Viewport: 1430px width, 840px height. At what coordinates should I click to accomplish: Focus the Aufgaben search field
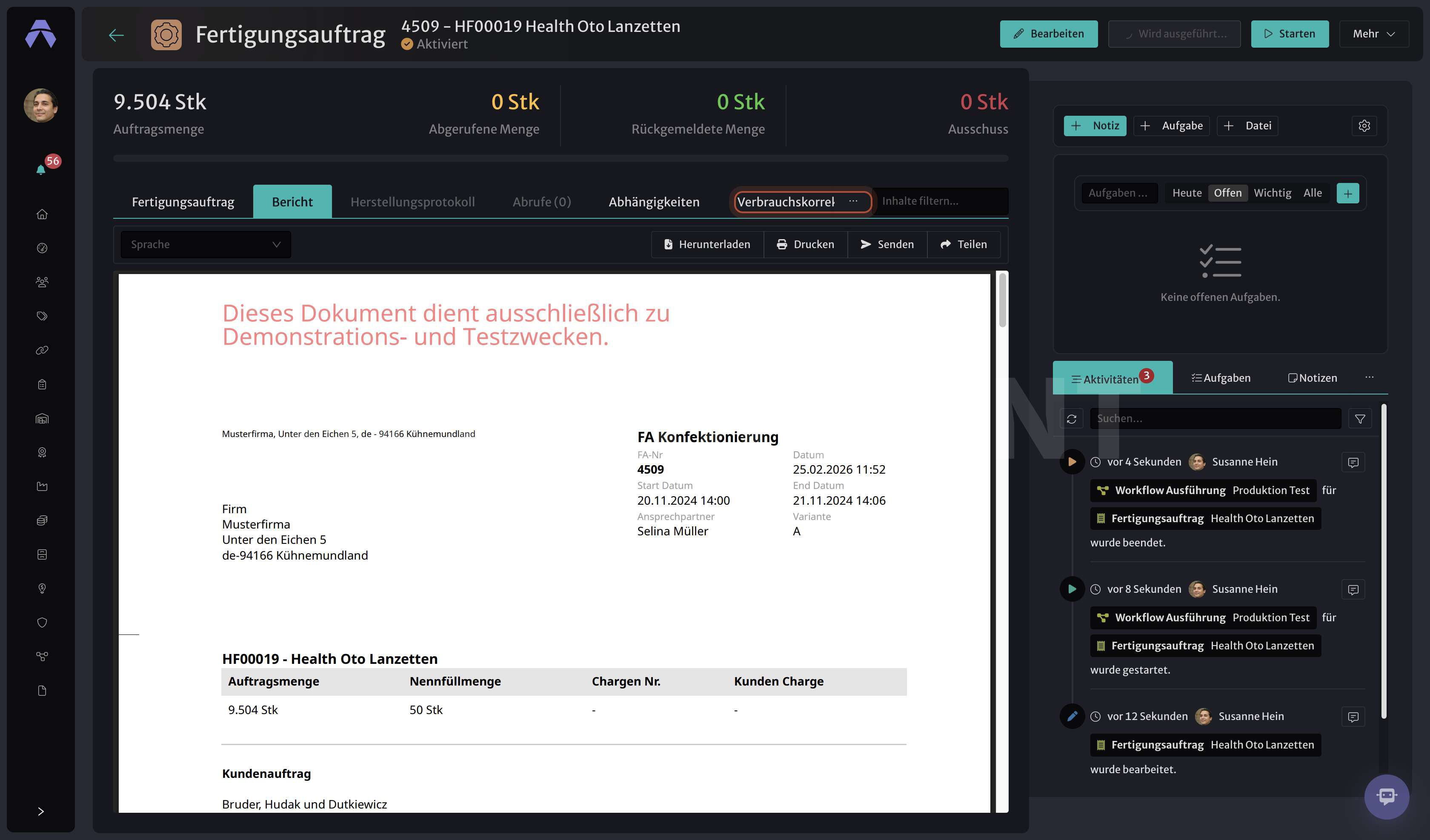[1119, 193]
